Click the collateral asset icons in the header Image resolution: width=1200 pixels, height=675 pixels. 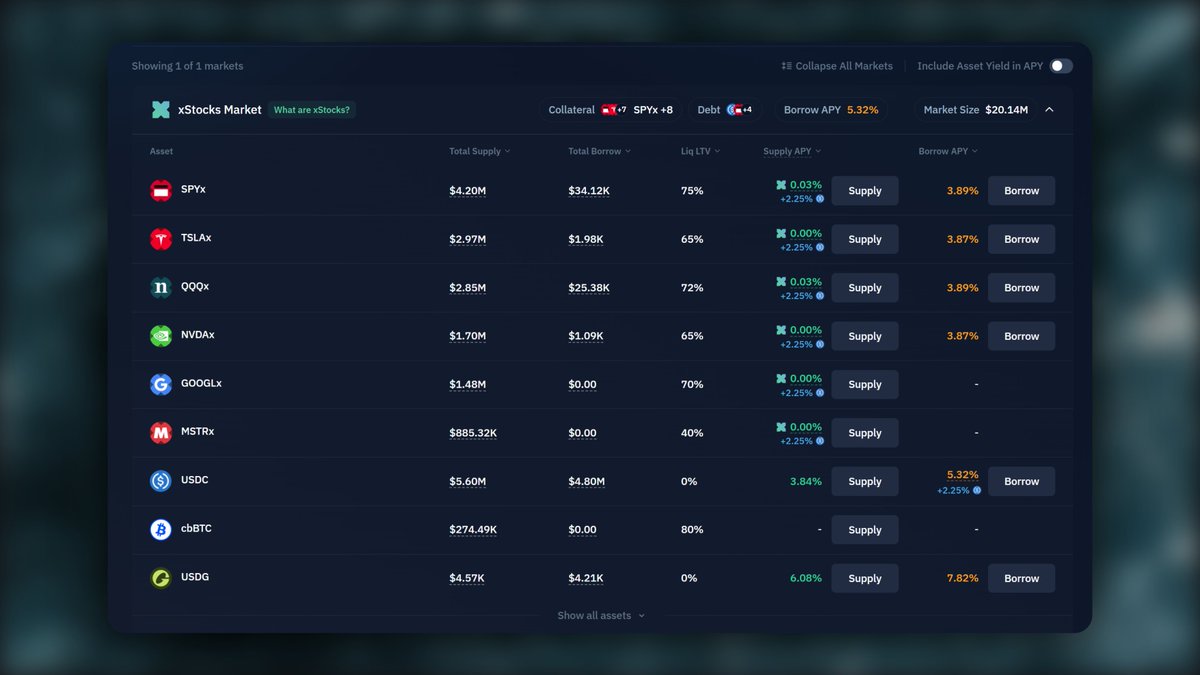tap(614, 110)
